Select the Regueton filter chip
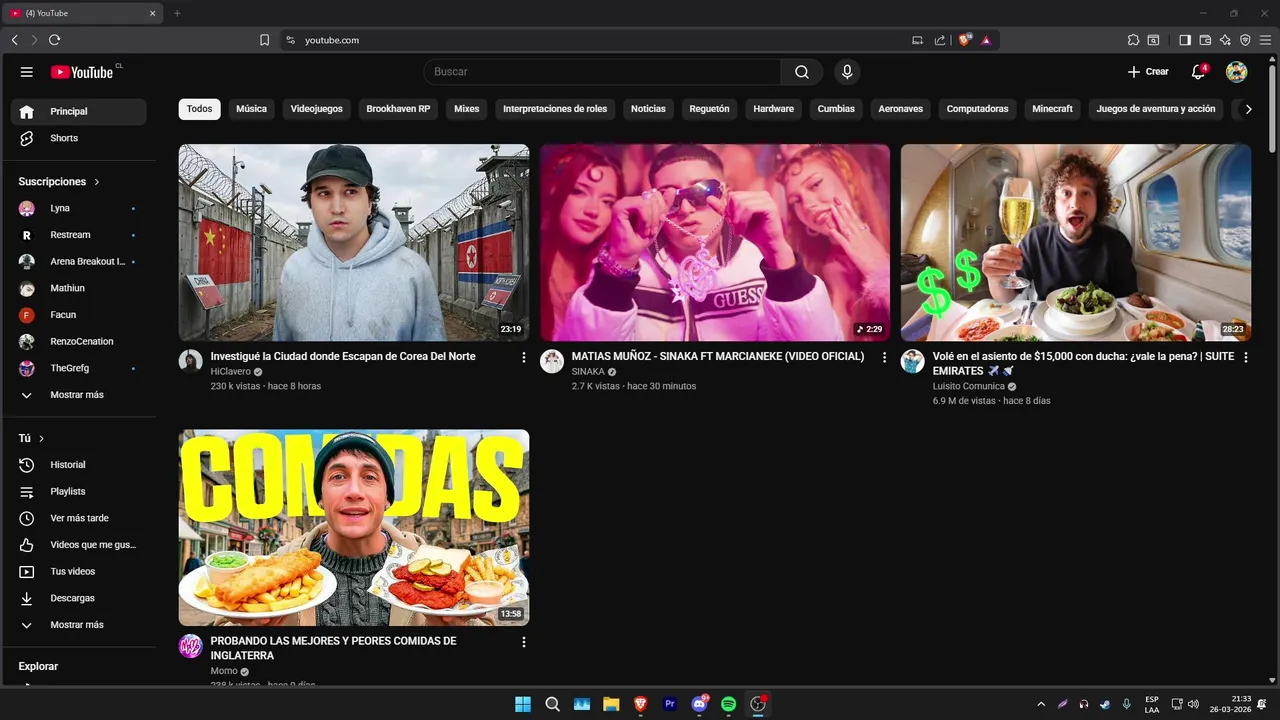The height and width of the screenshot is (720, 1280). click(x=709, y=109)
